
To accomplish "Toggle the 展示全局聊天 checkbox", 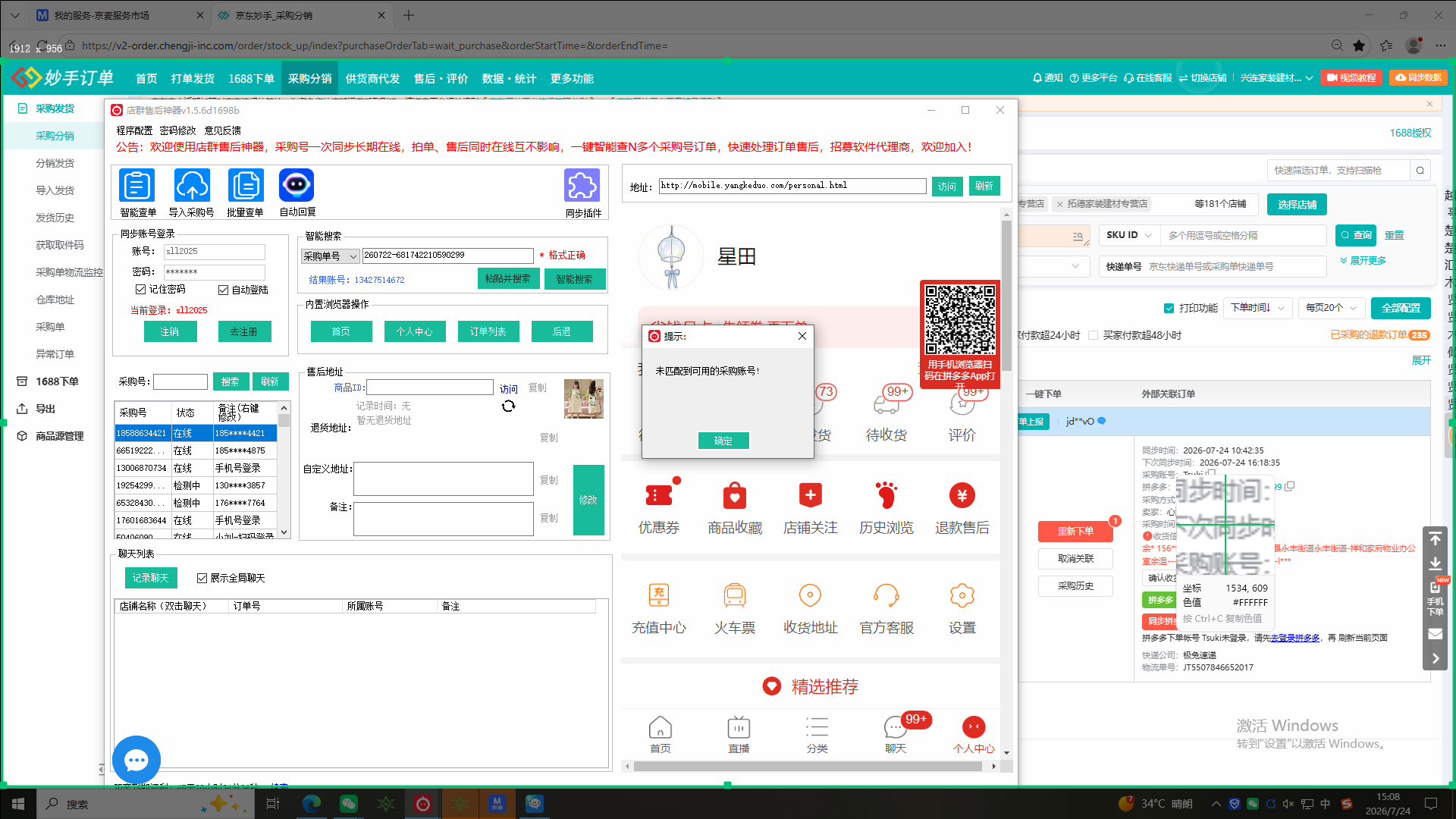I will (202, 579).
